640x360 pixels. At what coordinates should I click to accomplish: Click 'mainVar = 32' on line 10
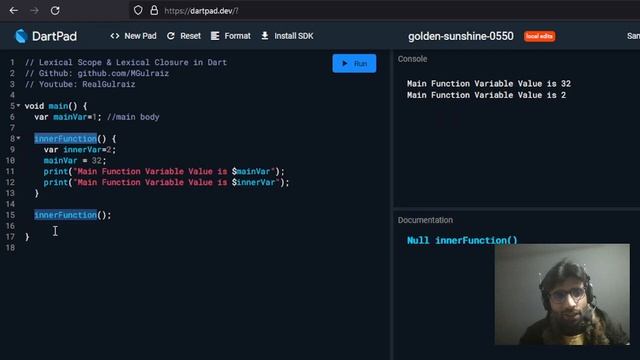tap(73, 161)
